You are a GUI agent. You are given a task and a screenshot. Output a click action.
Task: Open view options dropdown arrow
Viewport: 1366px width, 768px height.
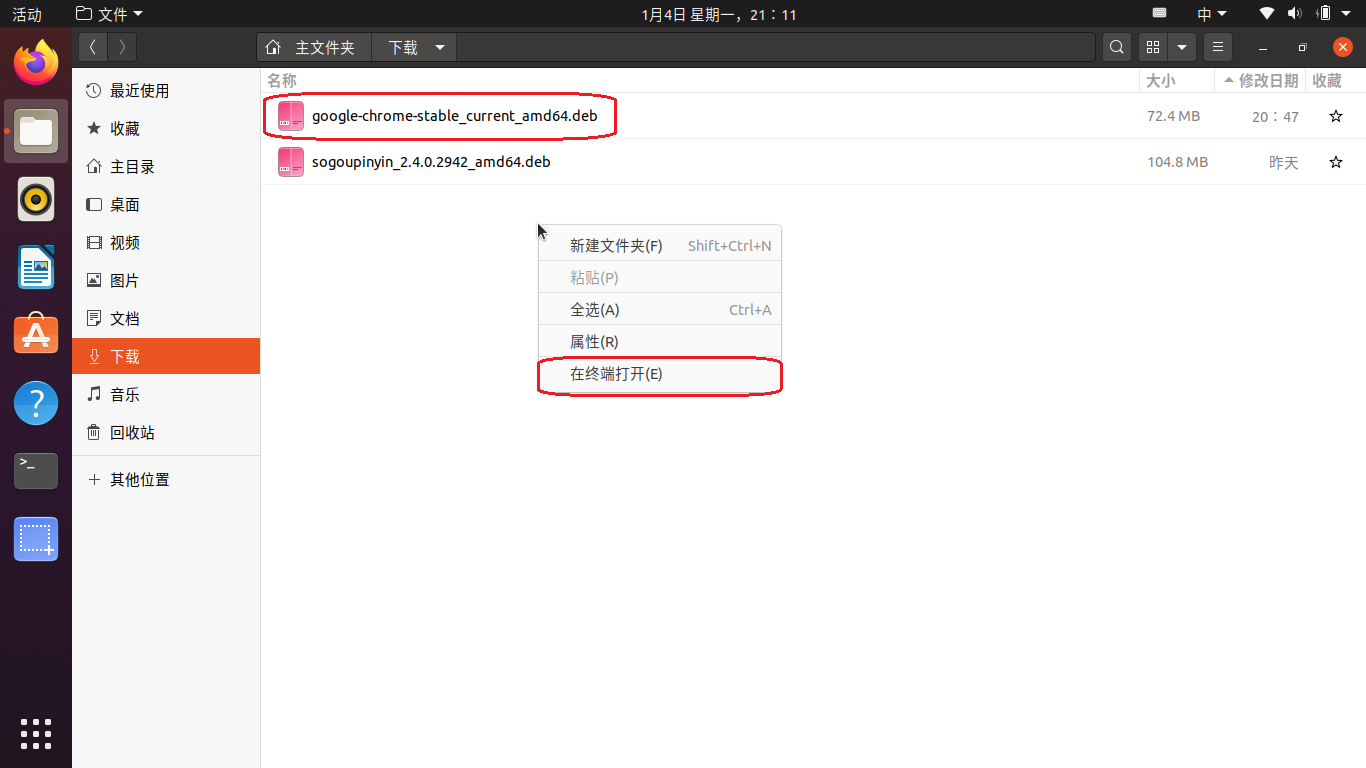point(1182,47)
